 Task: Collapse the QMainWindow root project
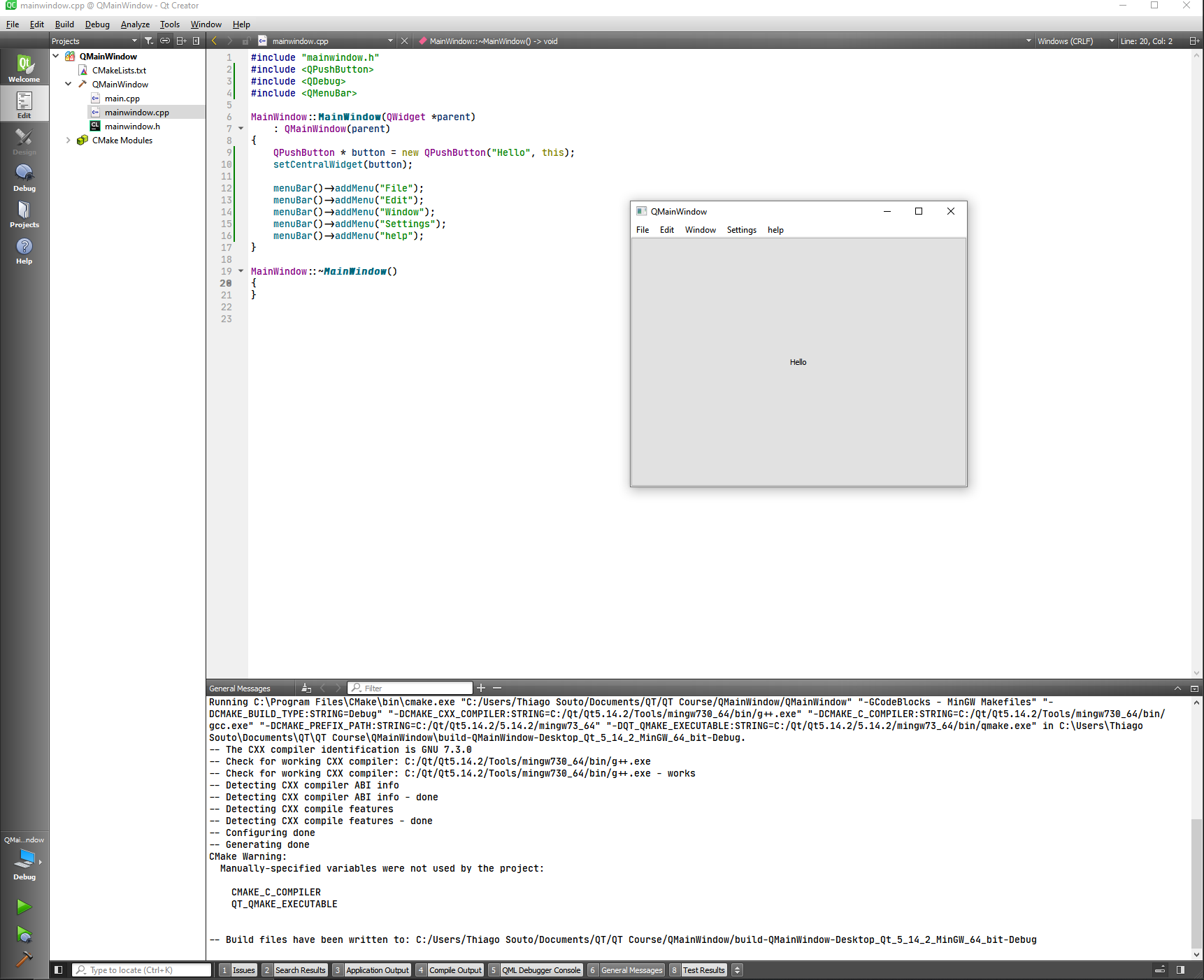56,56
